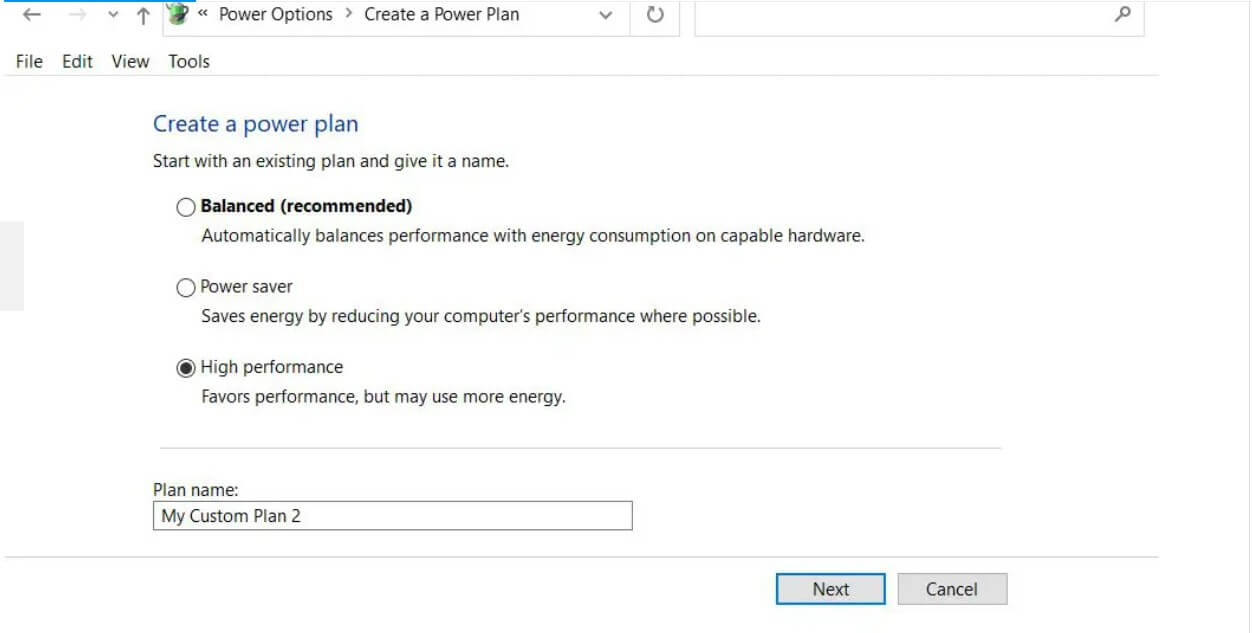Expand the chevron after Power Options breadcrumb
1252x633 pixels.
click(348, 14)
